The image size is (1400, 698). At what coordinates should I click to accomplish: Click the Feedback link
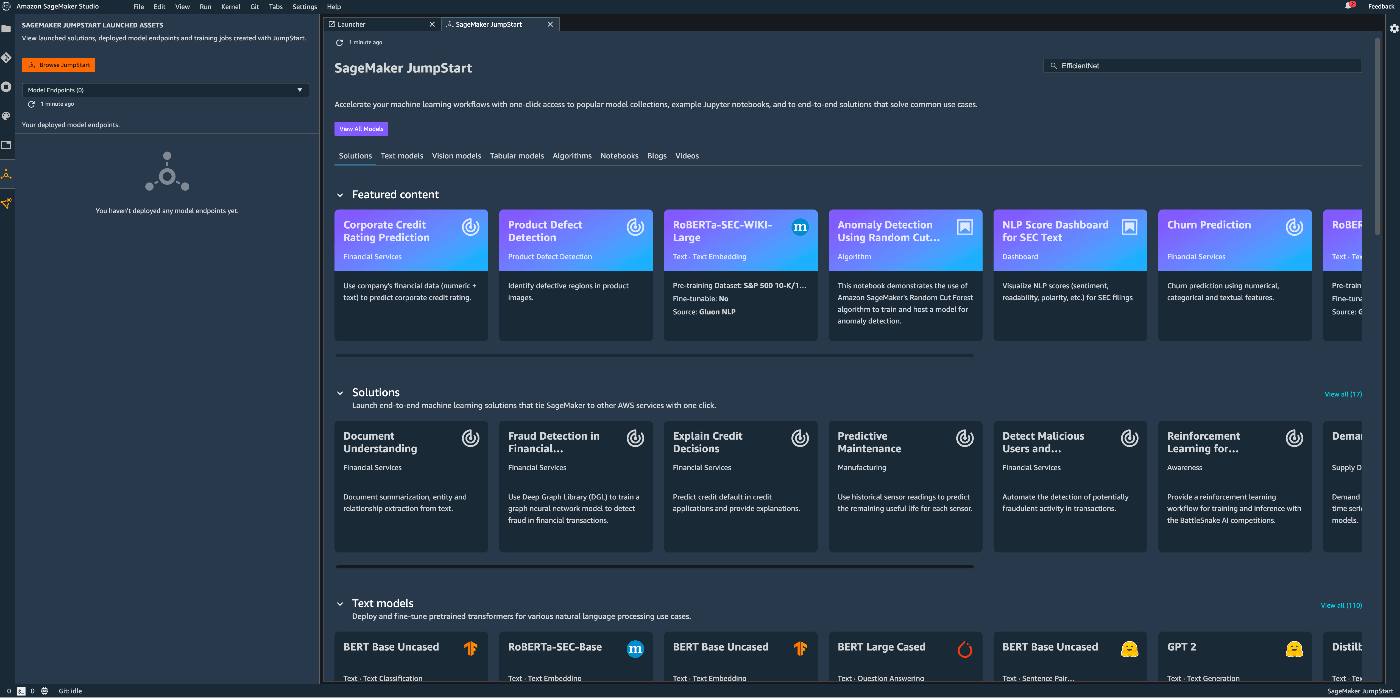click(1381, 6)
